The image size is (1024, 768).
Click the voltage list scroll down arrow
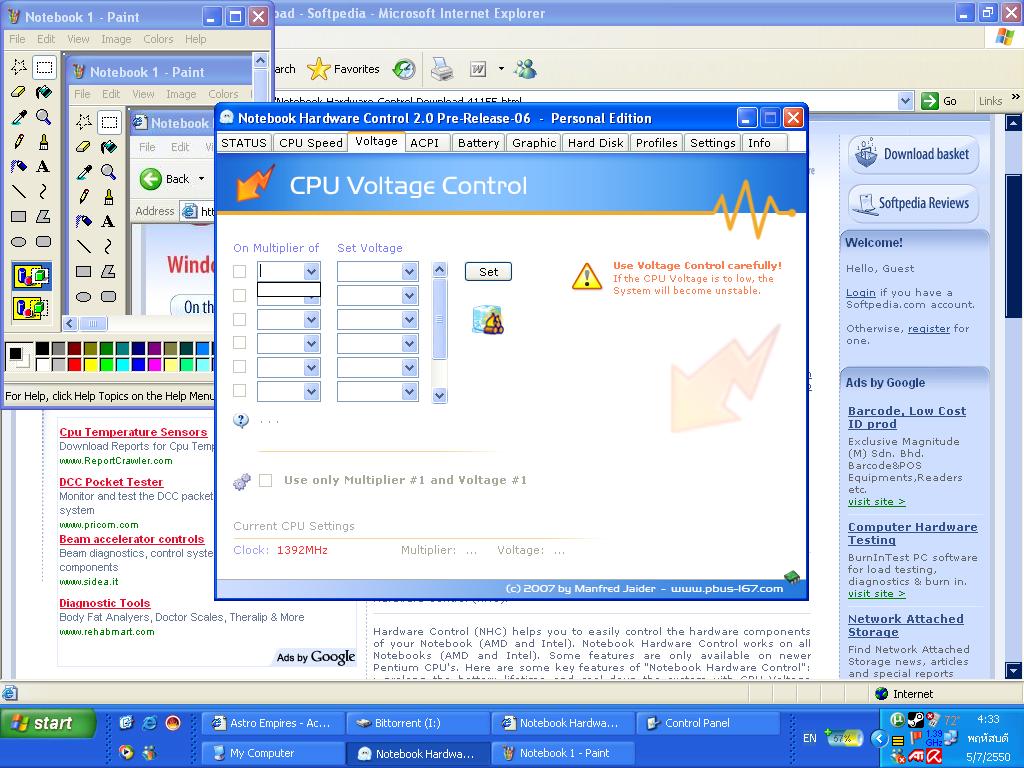coord(440,395)
